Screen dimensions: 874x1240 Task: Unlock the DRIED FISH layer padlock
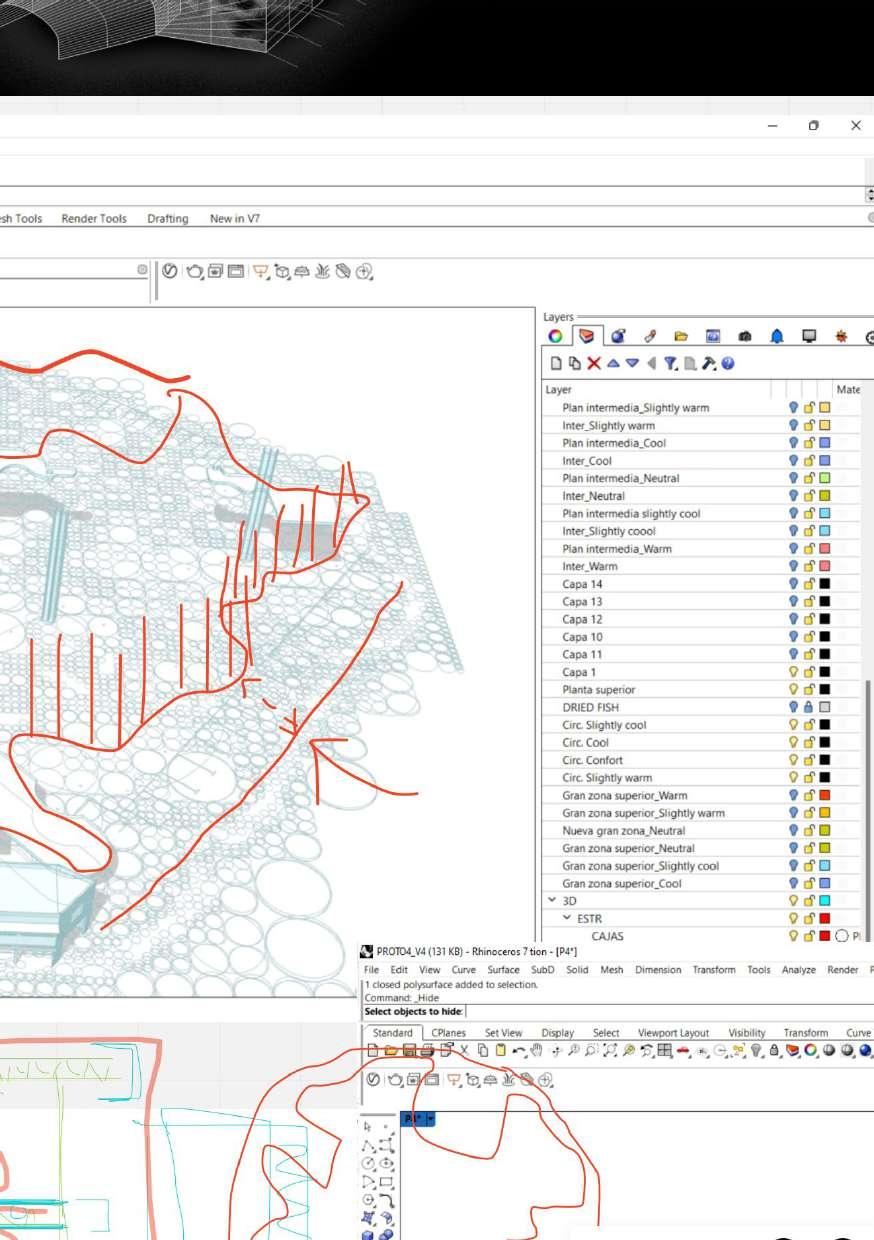809,707
